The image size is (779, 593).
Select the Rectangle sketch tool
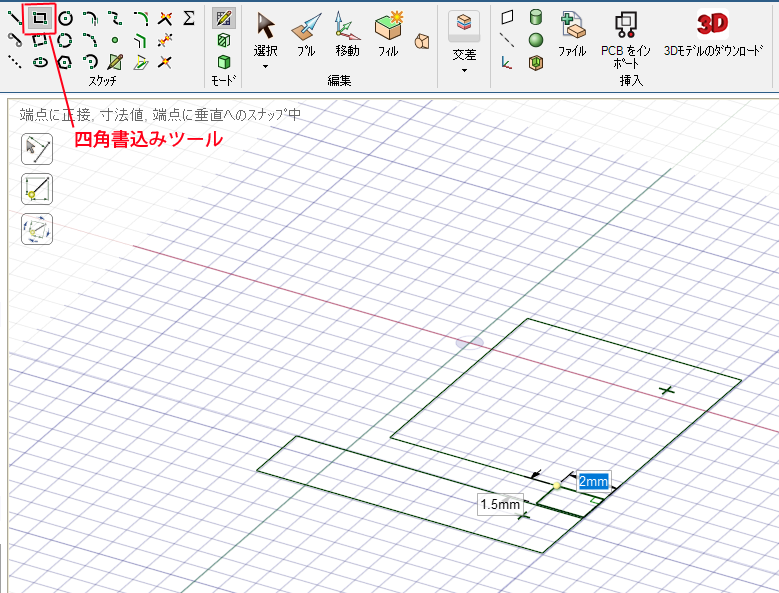pos(40,18)
